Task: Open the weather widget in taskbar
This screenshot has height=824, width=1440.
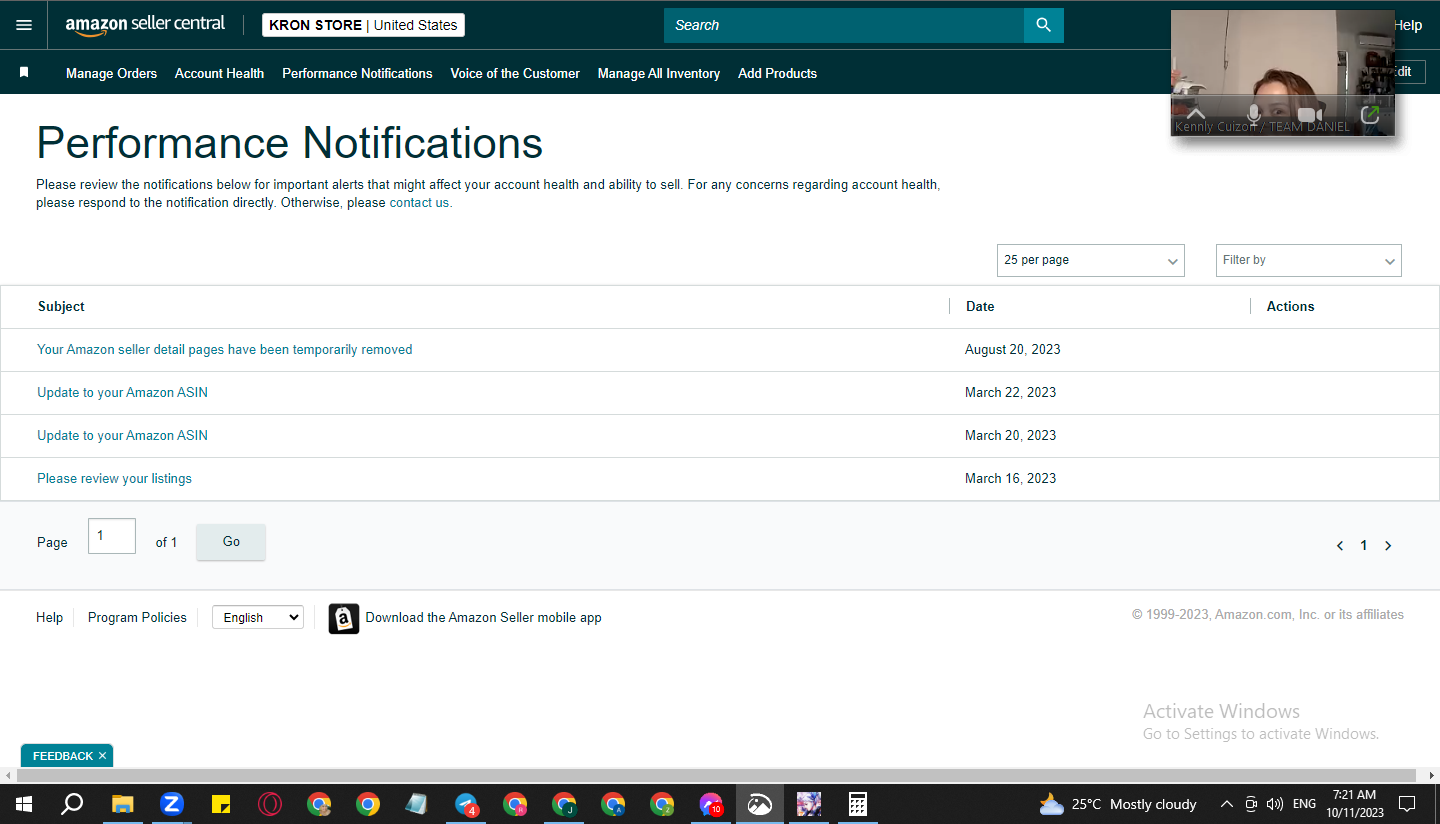Action: tap(1117, 804)
